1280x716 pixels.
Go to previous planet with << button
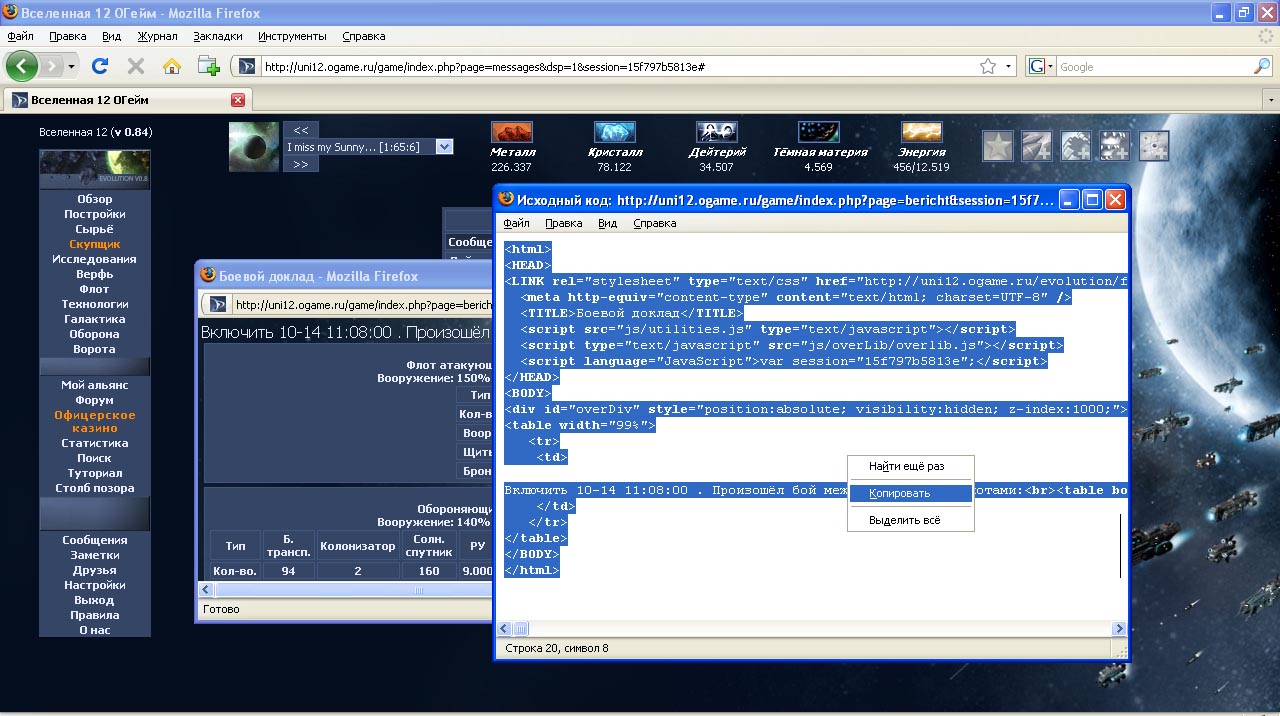click(300, 130)
